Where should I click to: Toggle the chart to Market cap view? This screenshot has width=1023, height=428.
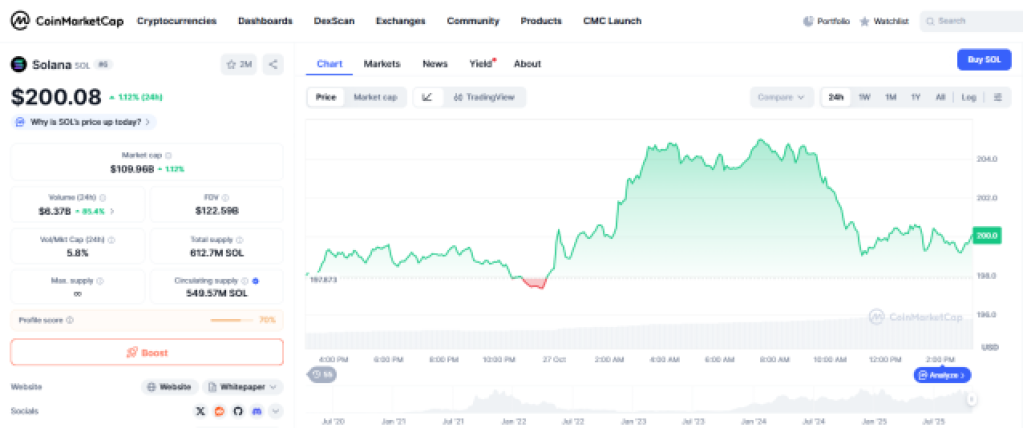coord(375,97)
